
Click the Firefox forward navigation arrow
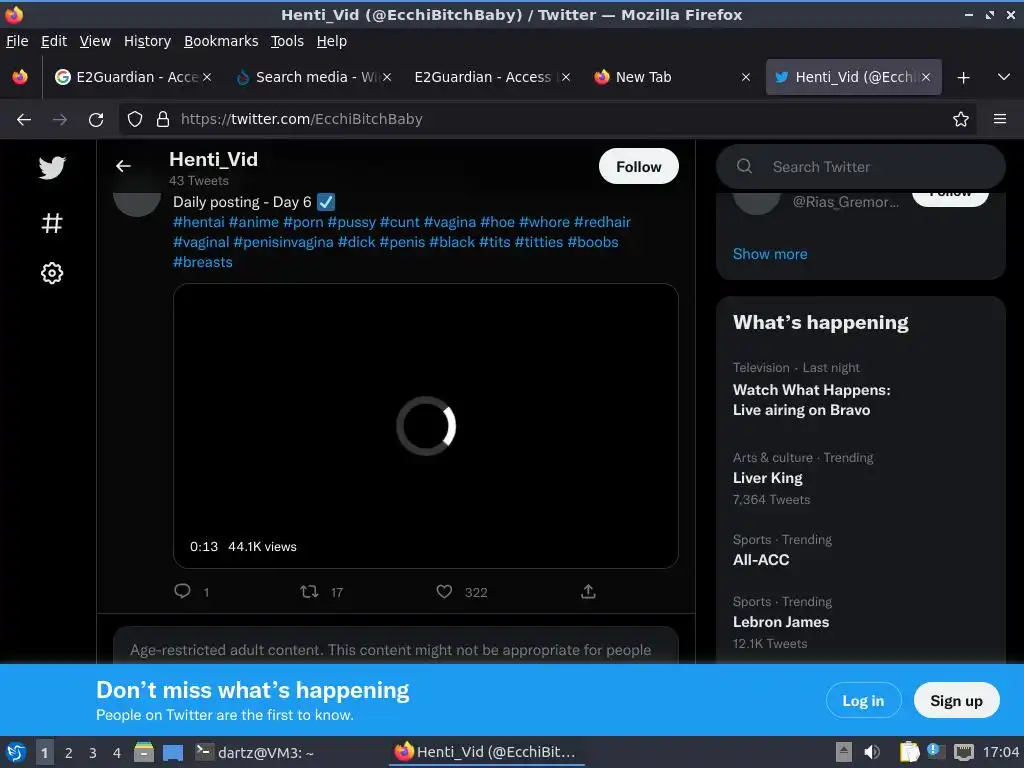(59, 120)
